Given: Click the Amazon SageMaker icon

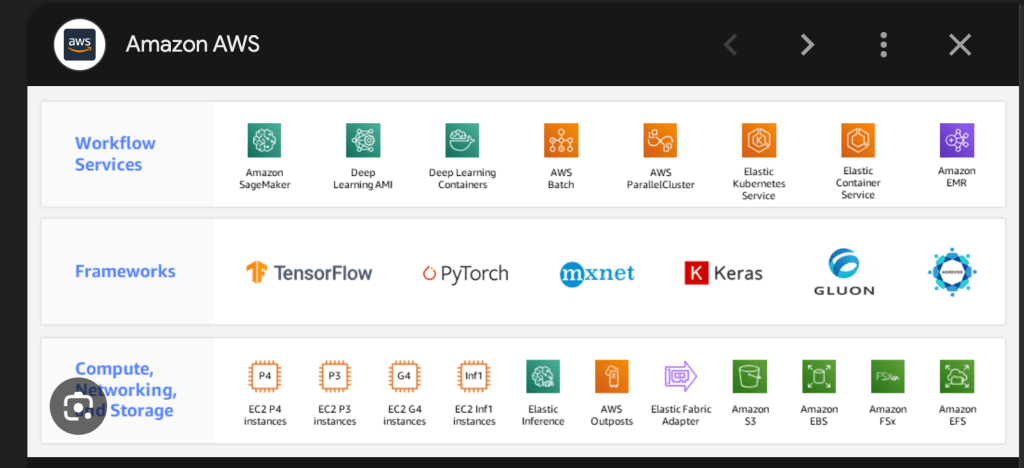Looking at the screenshot, I should [264, 140].
